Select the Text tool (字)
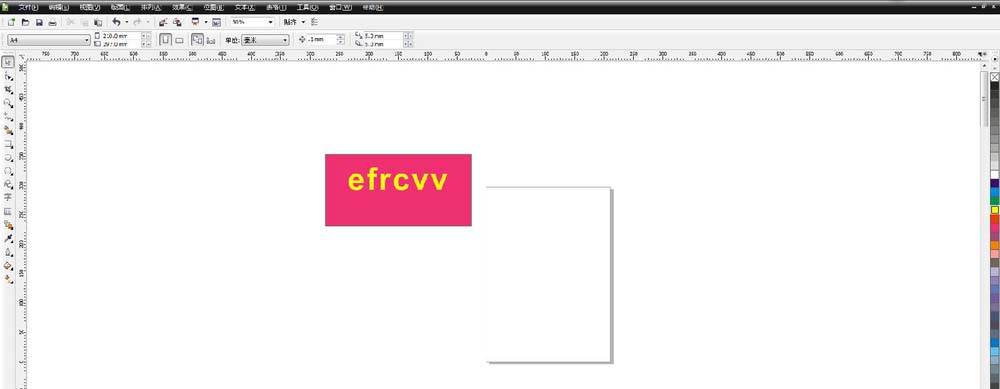Image resolution: width=1000 pixels, height=389 pixels. pyautogui.click(x=8, y=198)
